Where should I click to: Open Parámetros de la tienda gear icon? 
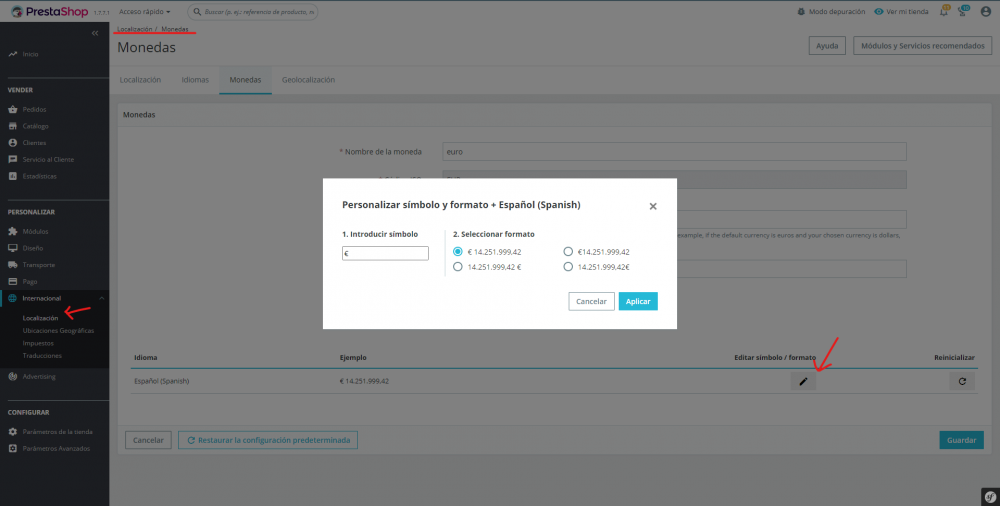pyautogui.click(x=13, y=431)
